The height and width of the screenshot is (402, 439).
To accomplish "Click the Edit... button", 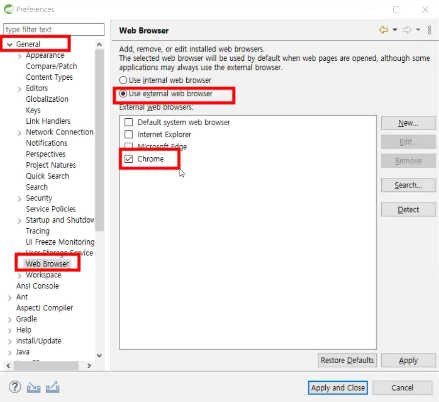I will [x=408, y=142].
